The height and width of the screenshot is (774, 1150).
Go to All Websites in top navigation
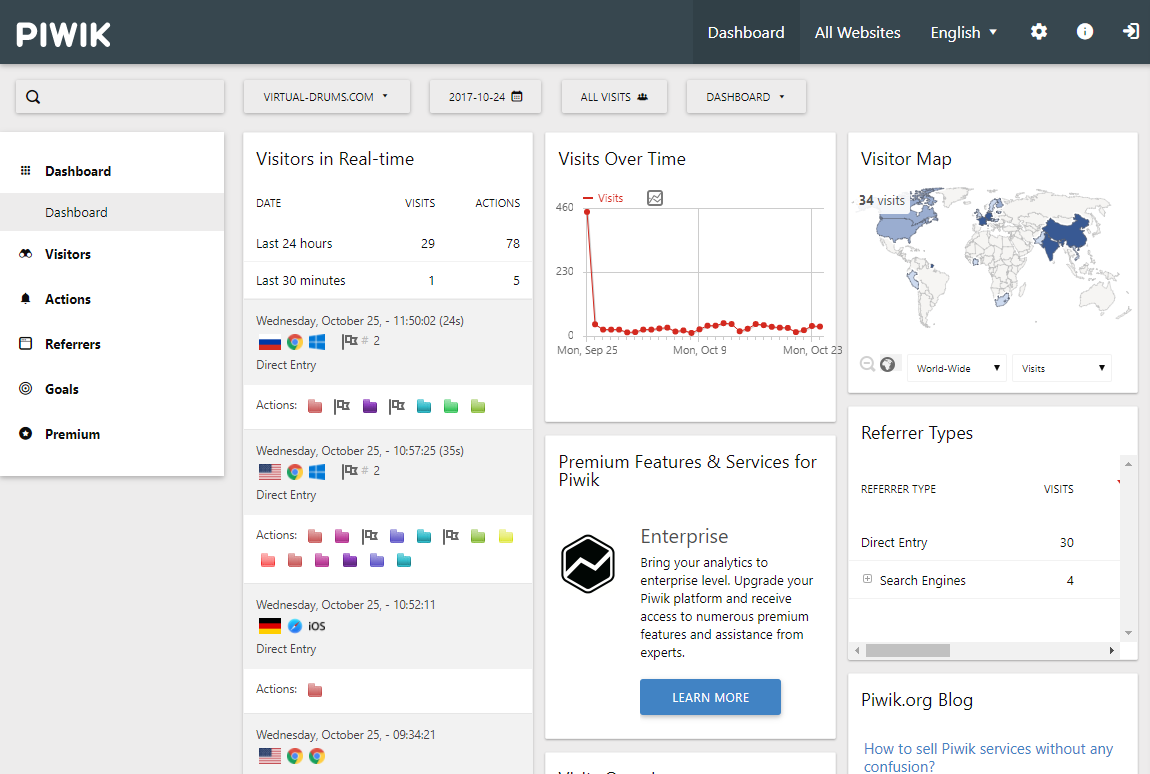coord(857,32)
